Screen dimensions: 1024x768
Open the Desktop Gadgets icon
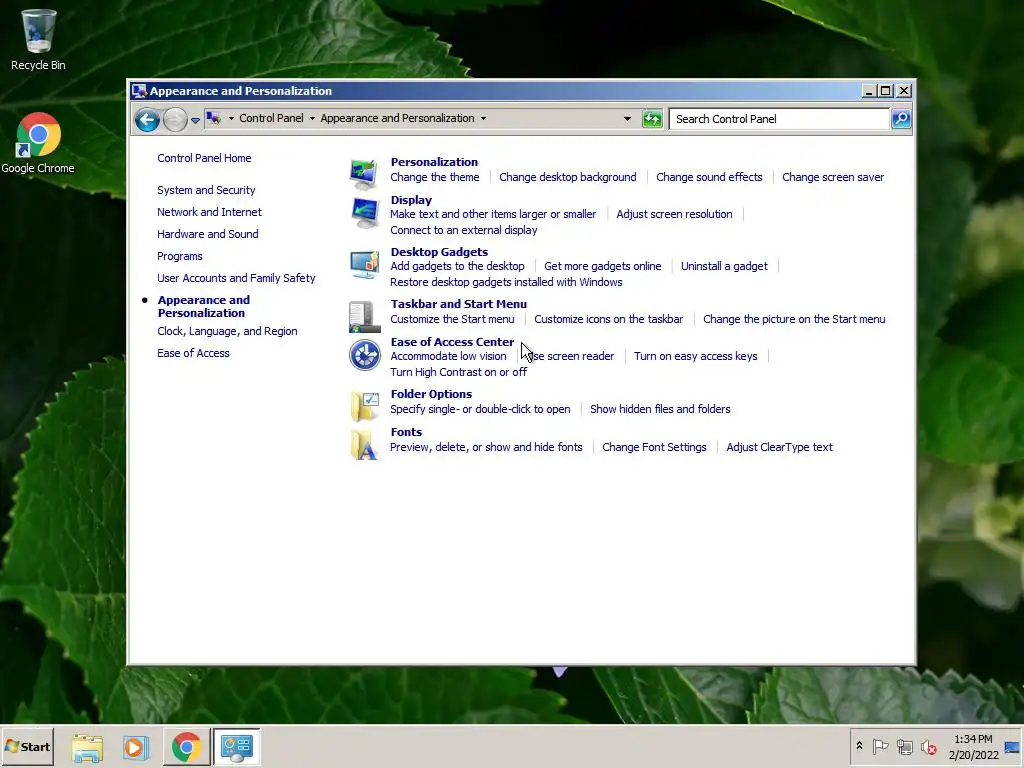[364, 264]
